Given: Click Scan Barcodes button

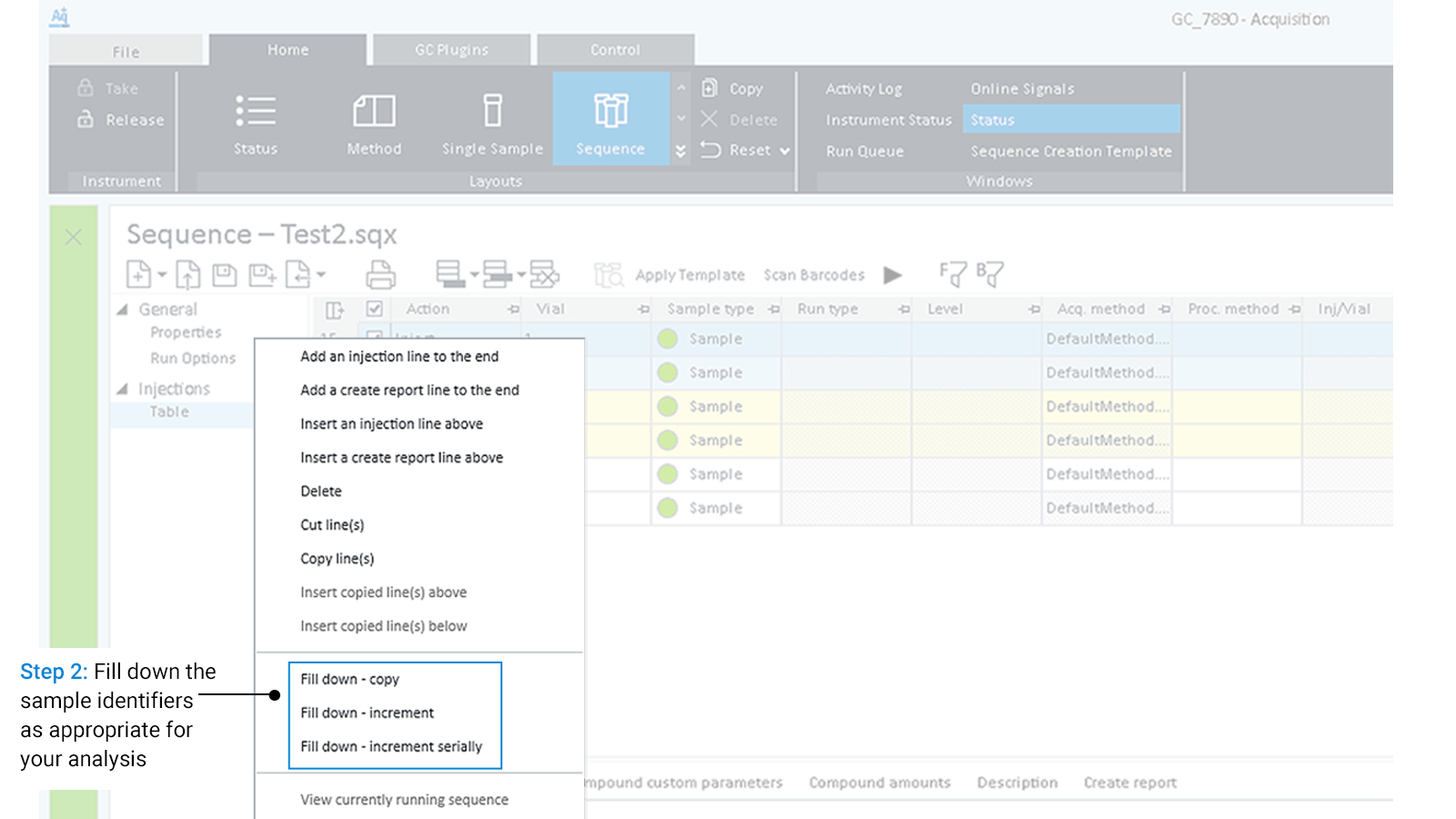Looking at the screenshot, I should [x=814, y=275].
